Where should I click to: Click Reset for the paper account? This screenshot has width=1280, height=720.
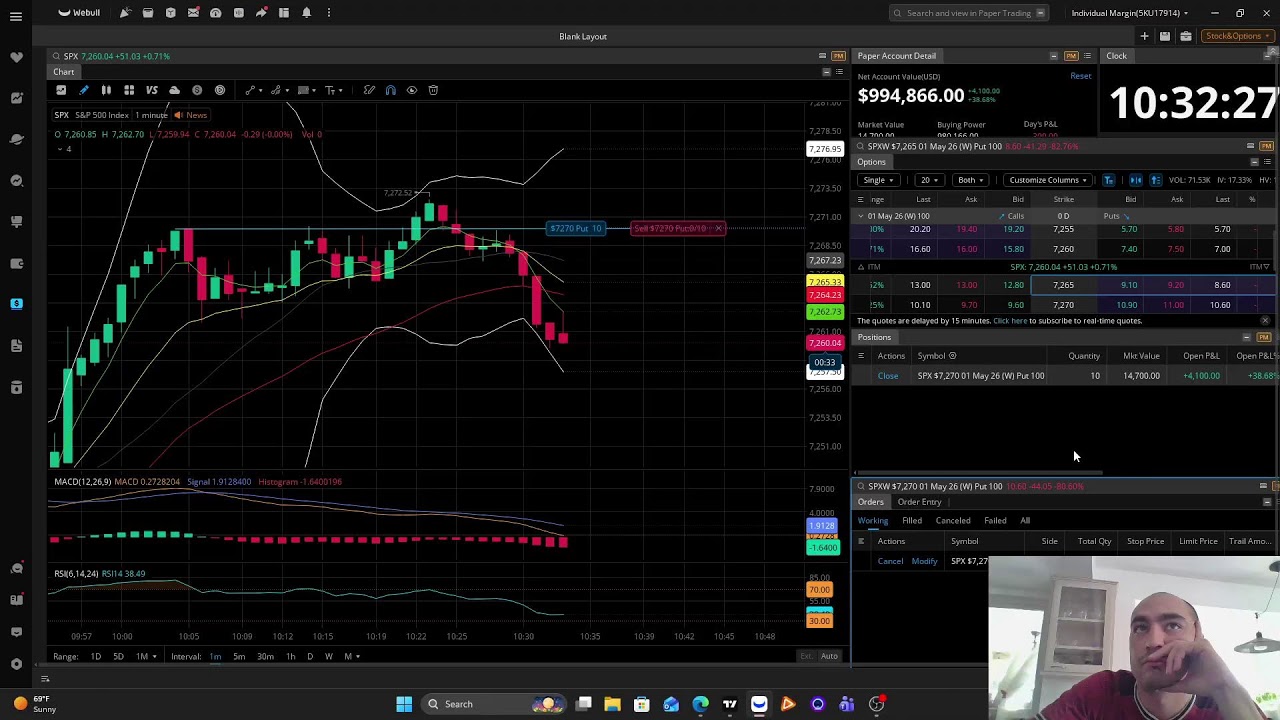click(x=1081, y=76)
